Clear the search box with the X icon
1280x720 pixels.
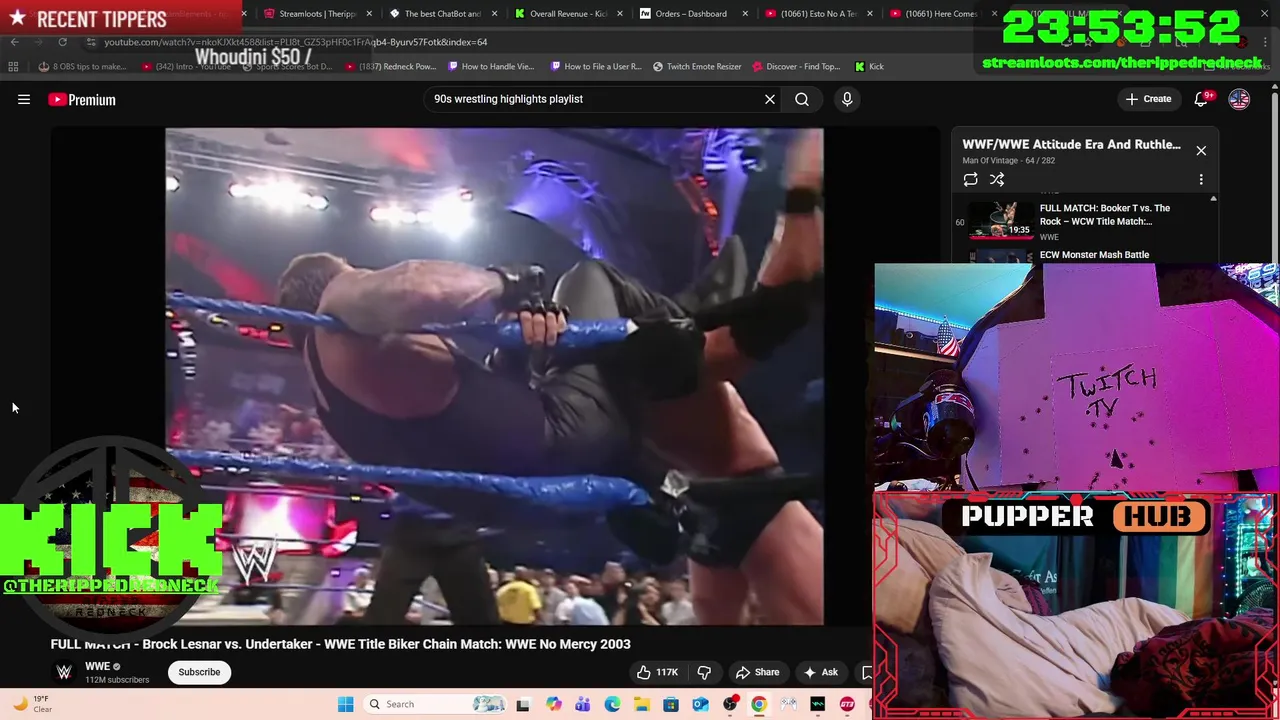(x=770, y=99)
